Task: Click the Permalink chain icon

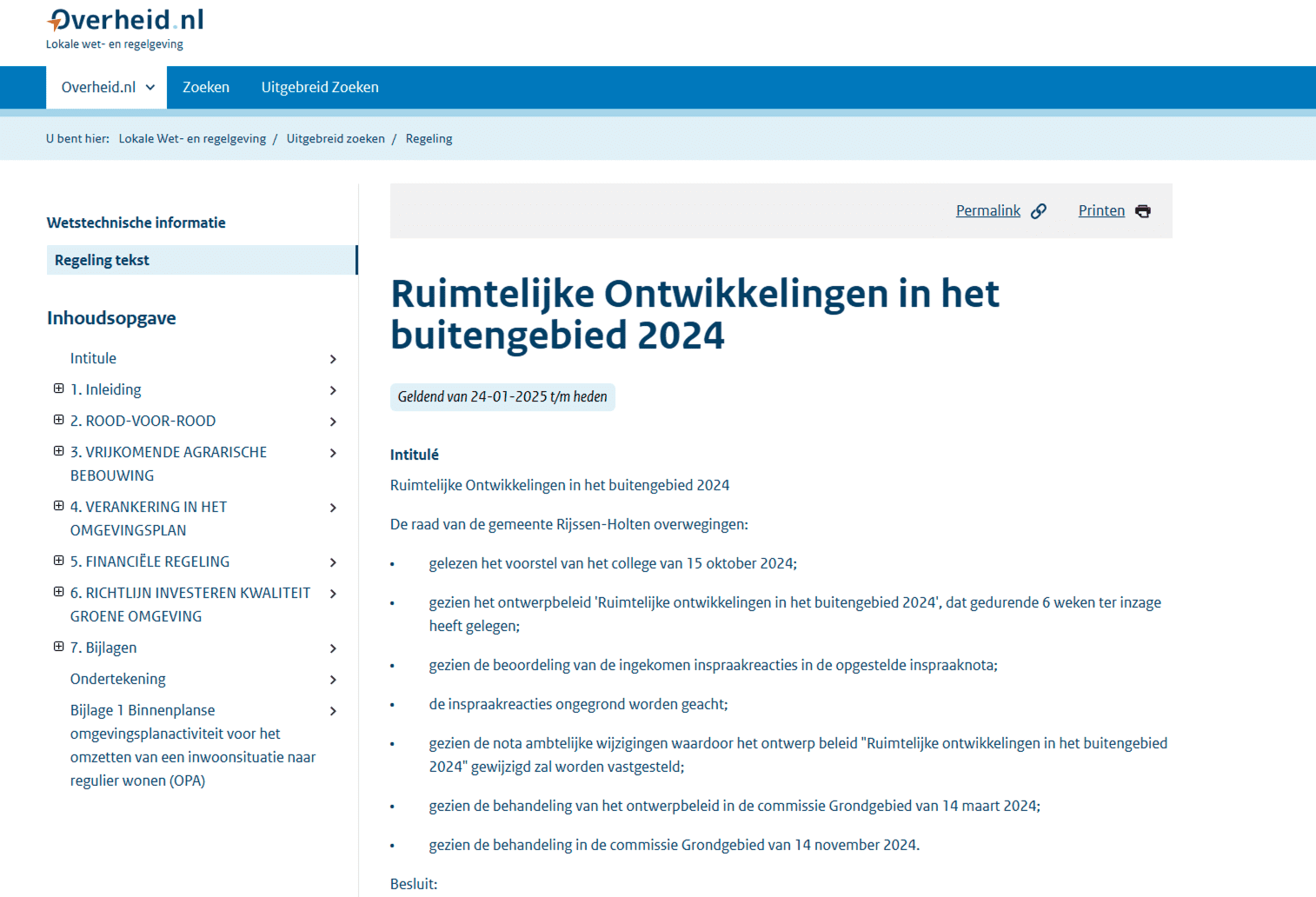Action: [x=1039, y=211]
